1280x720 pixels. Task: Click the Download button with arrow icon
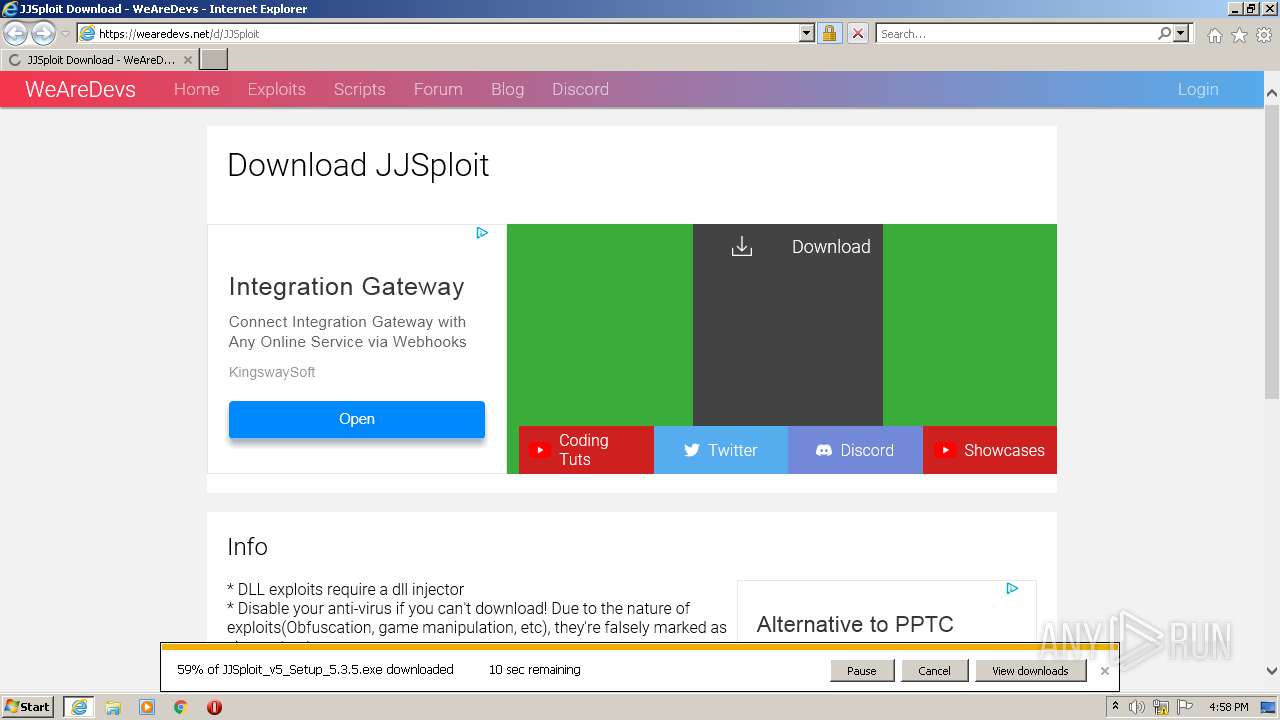[788, 324]
